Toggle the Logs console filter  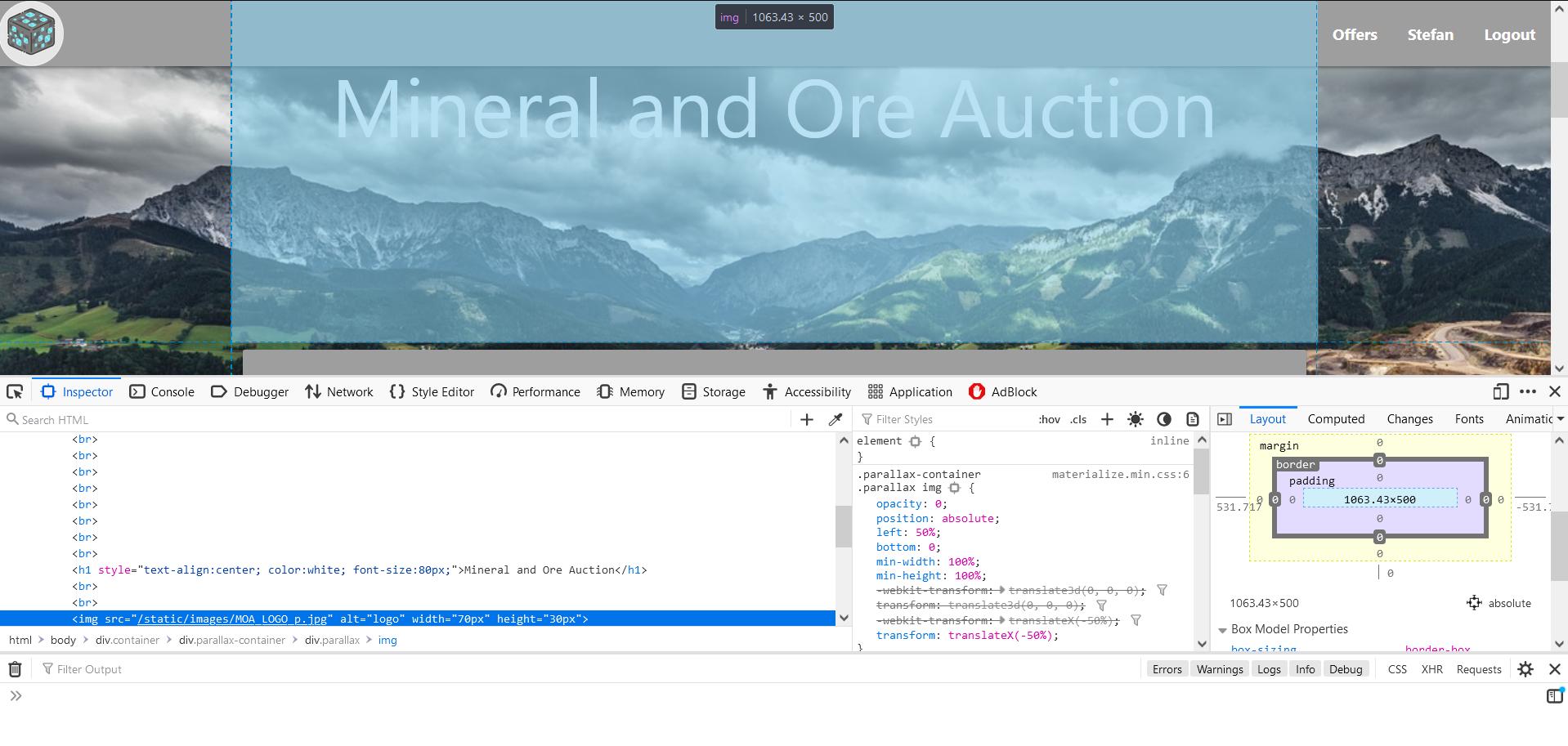[x=1269, y=669]
